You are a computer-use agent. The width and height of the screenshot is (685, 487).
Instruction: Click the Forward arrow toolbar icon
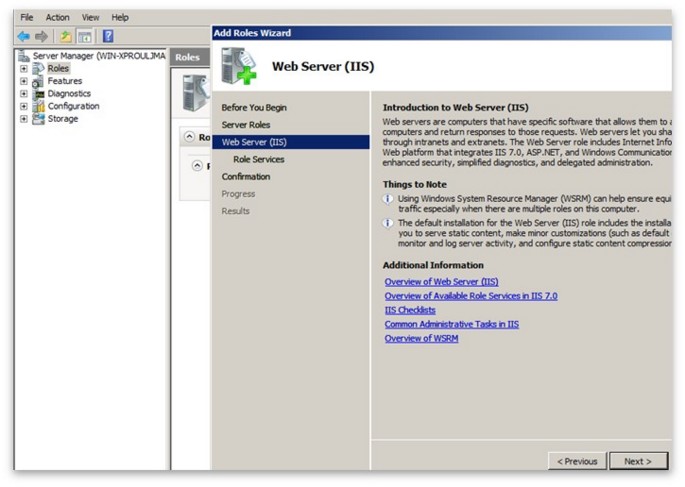tap(42, 36)
